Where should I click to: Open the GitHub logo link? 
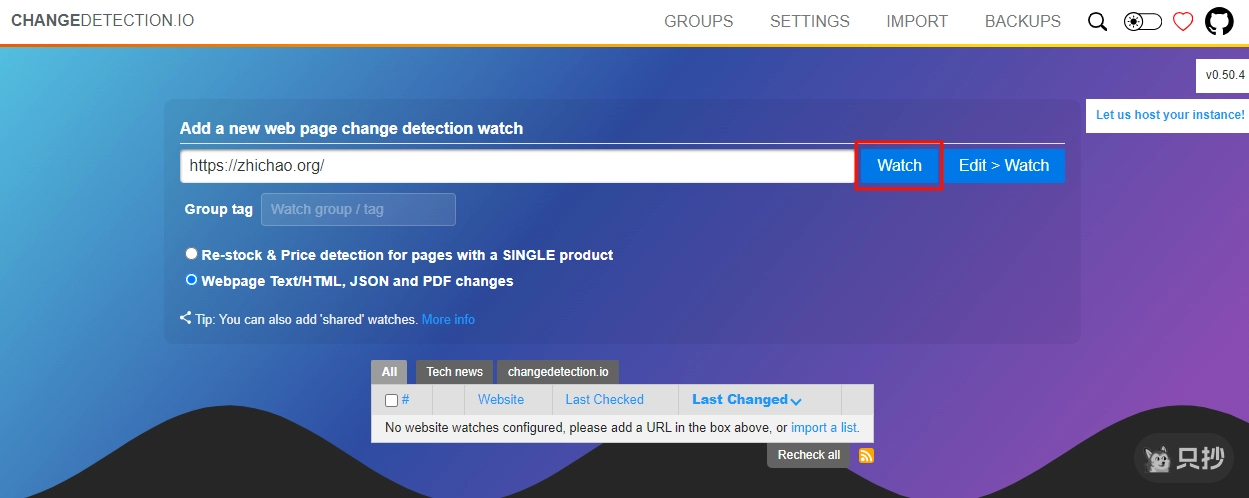[x=1219, y=22]
